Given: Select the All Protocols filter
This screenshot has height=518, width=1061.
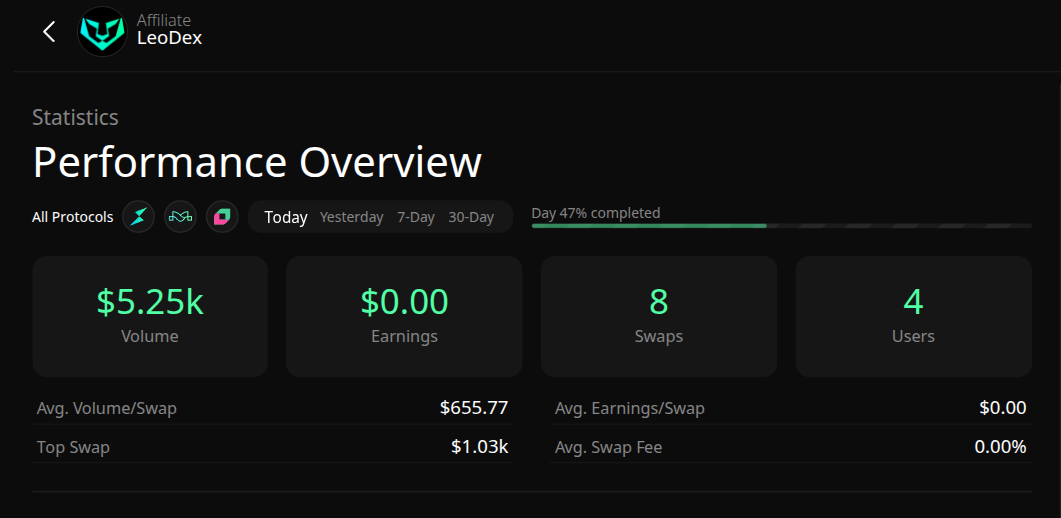Looking at the screenshot, I should click(73, 217).
